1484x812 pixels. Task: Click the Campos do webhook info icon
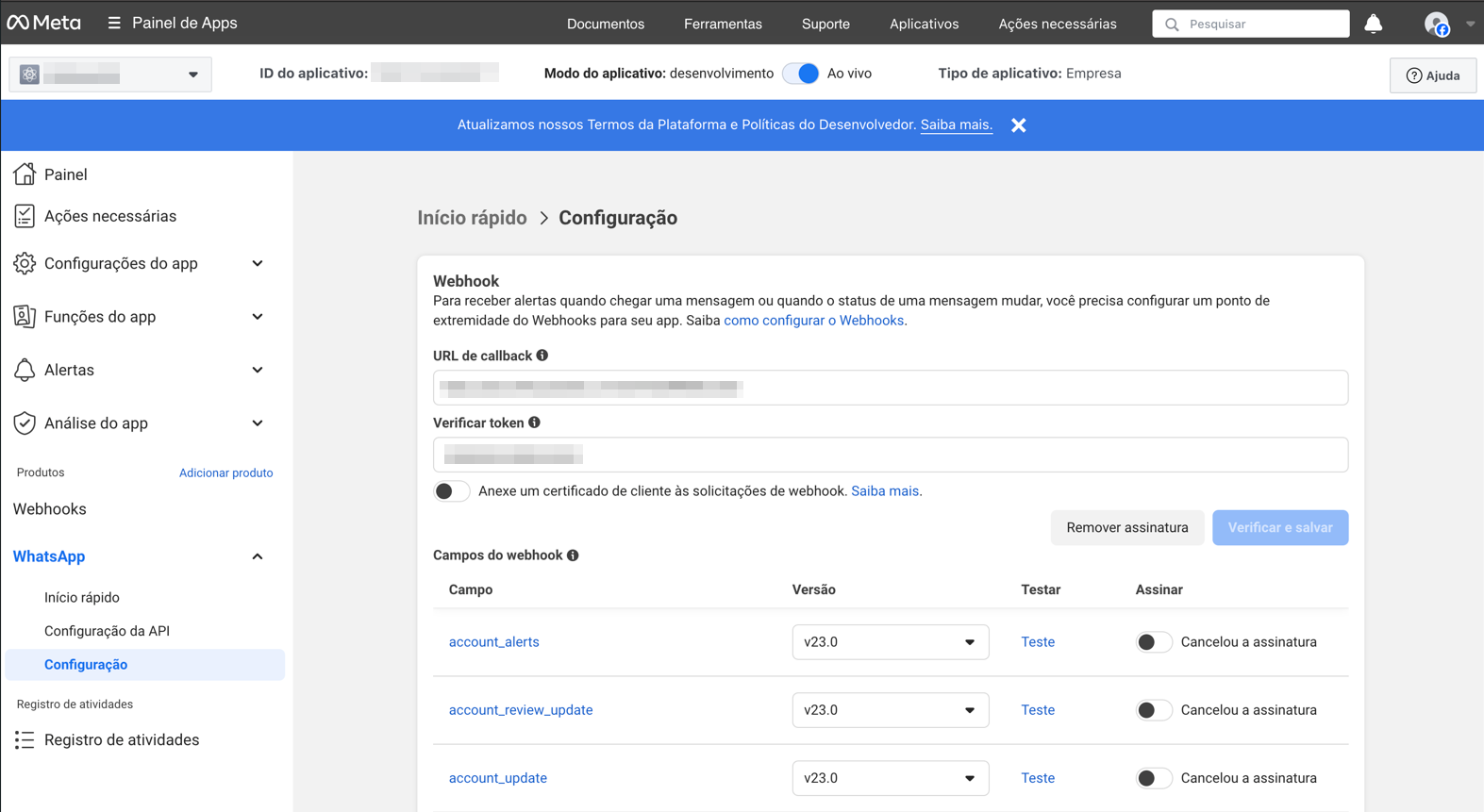(573, 555)
